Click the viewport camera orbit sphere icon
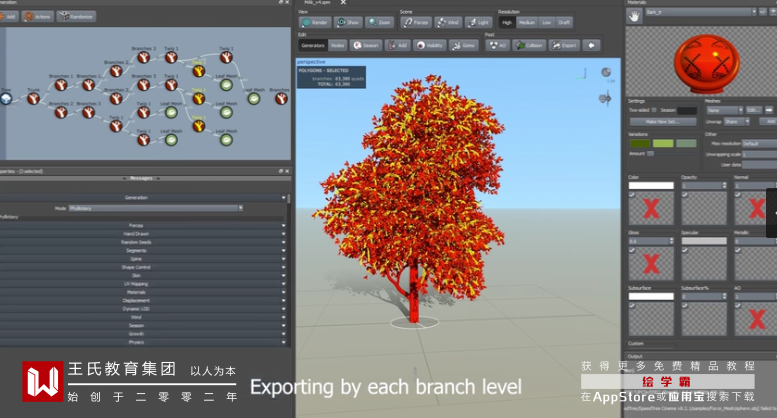The height and width of the screenshot is (418, 777). point(606,72)
